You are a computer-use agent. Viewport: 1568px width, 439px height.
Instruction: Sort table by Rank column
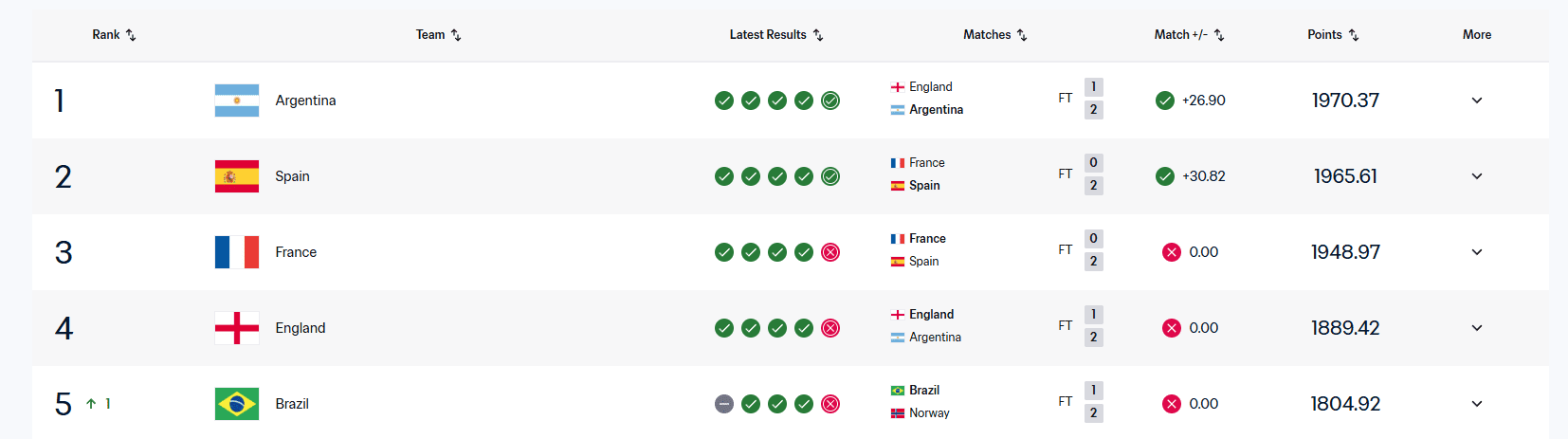click(x=114, y=34)
